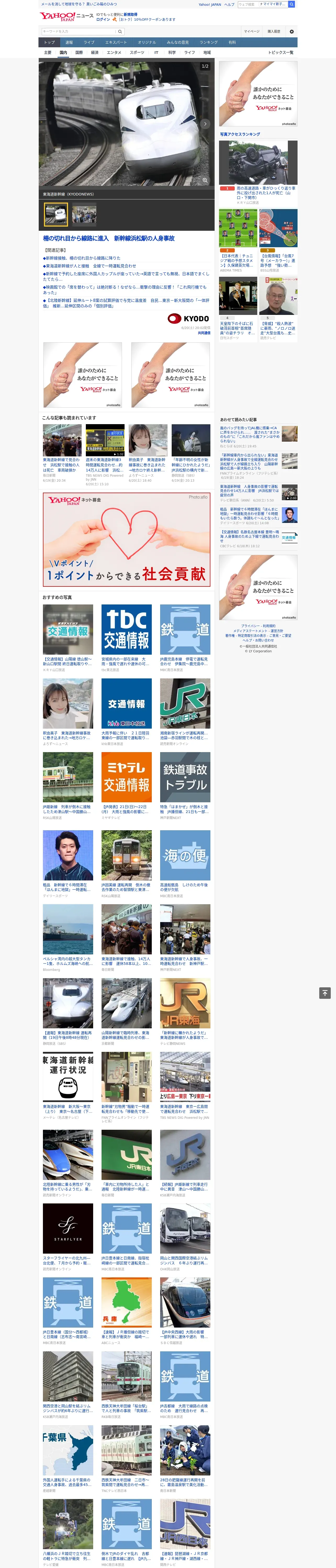This screenshot has width=336, height=1568.
Task: Select the 有料 tab
Action: pyautogui.click(x=232, y=43)
